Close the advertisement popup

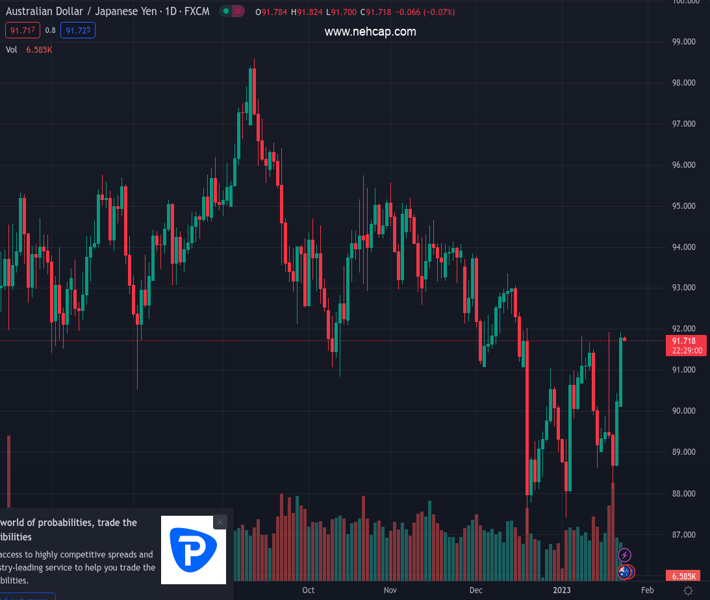point(220,522)
